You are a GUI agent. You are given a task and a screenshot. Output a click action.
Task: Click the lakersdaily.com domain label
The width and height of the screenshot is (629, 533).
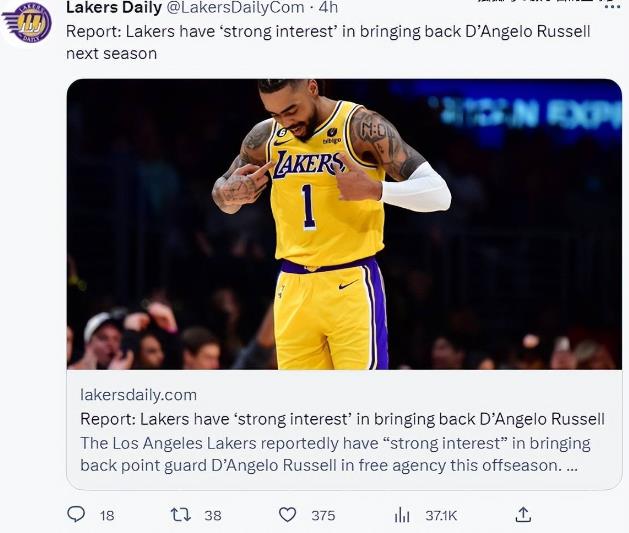138,394
